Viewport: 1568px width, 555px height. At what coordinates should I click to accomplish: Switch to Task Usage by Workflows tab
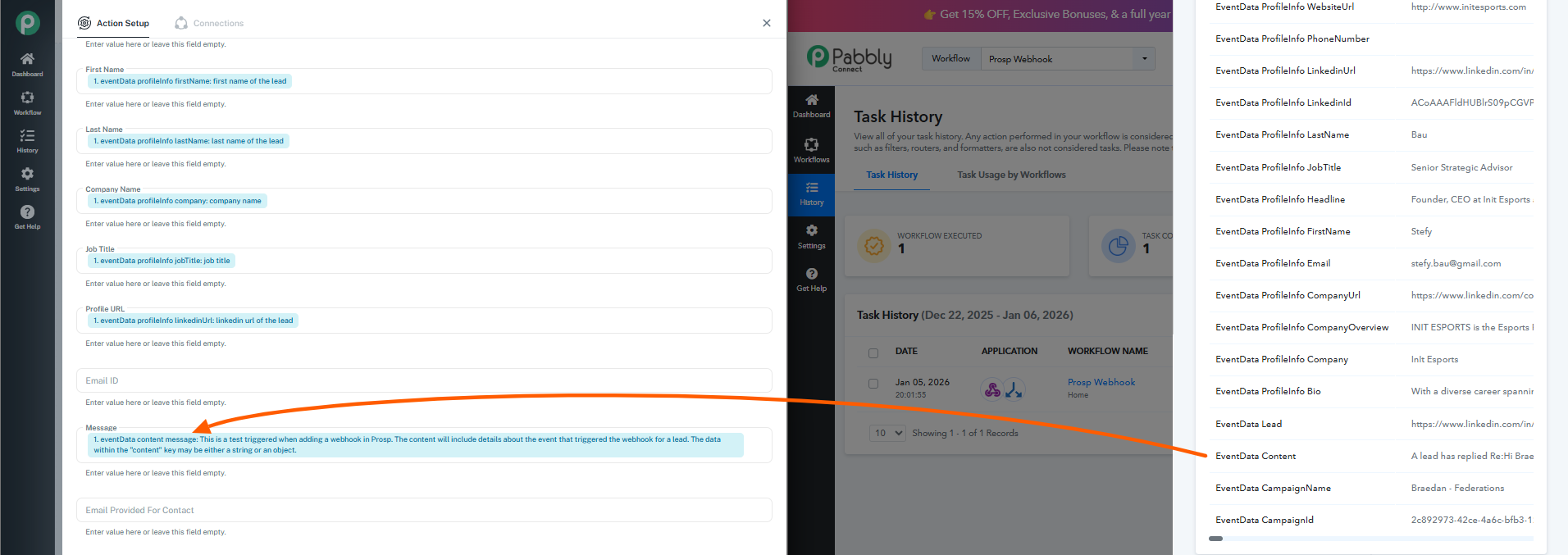point(1011,175)
